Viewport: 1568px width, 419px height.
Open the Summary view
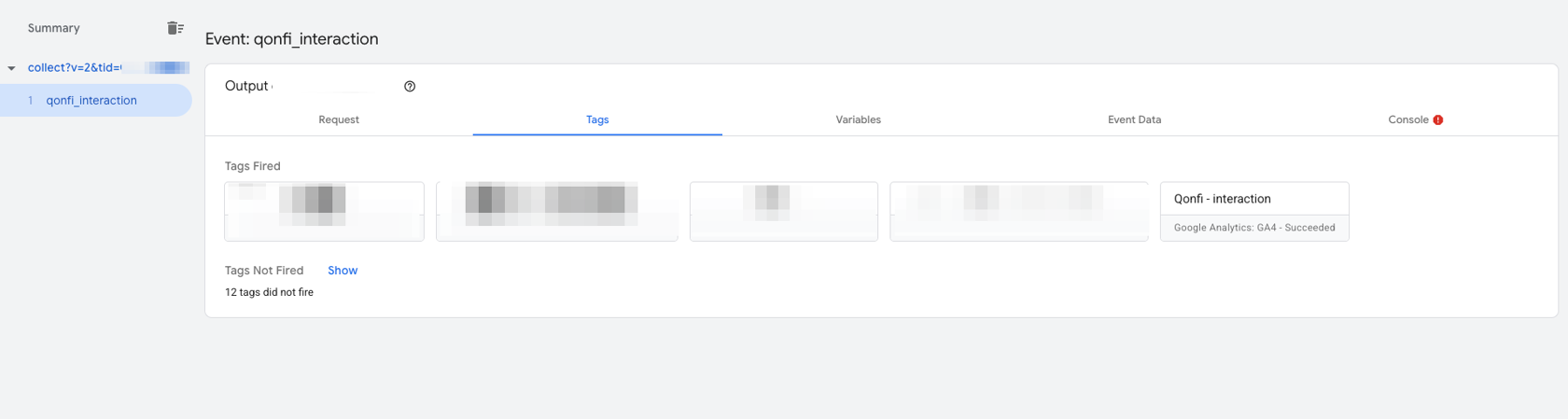(53, 28)
